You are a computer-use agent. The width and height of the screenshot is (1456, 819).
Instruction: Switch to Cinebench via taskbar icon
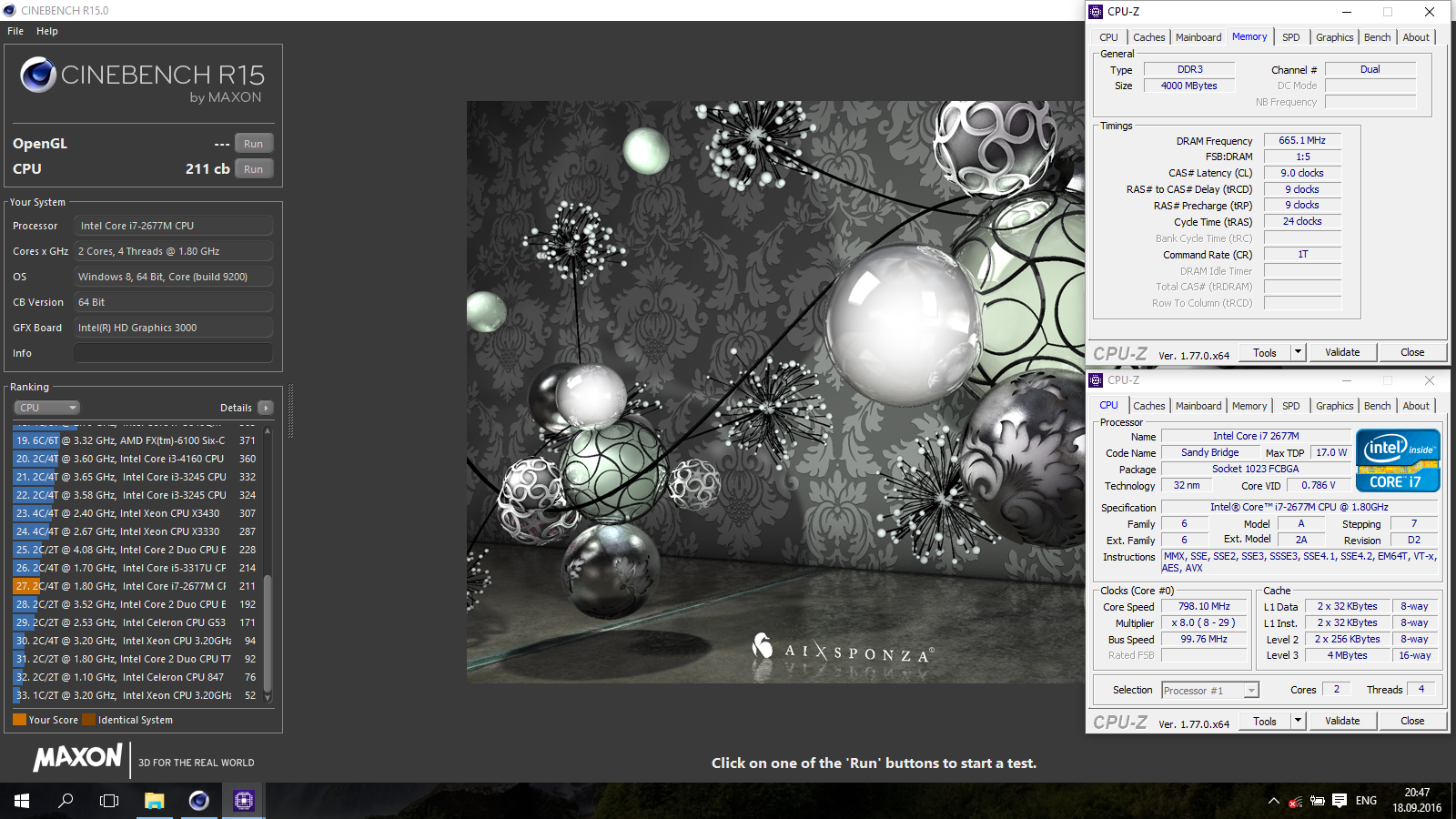point(198,801)
